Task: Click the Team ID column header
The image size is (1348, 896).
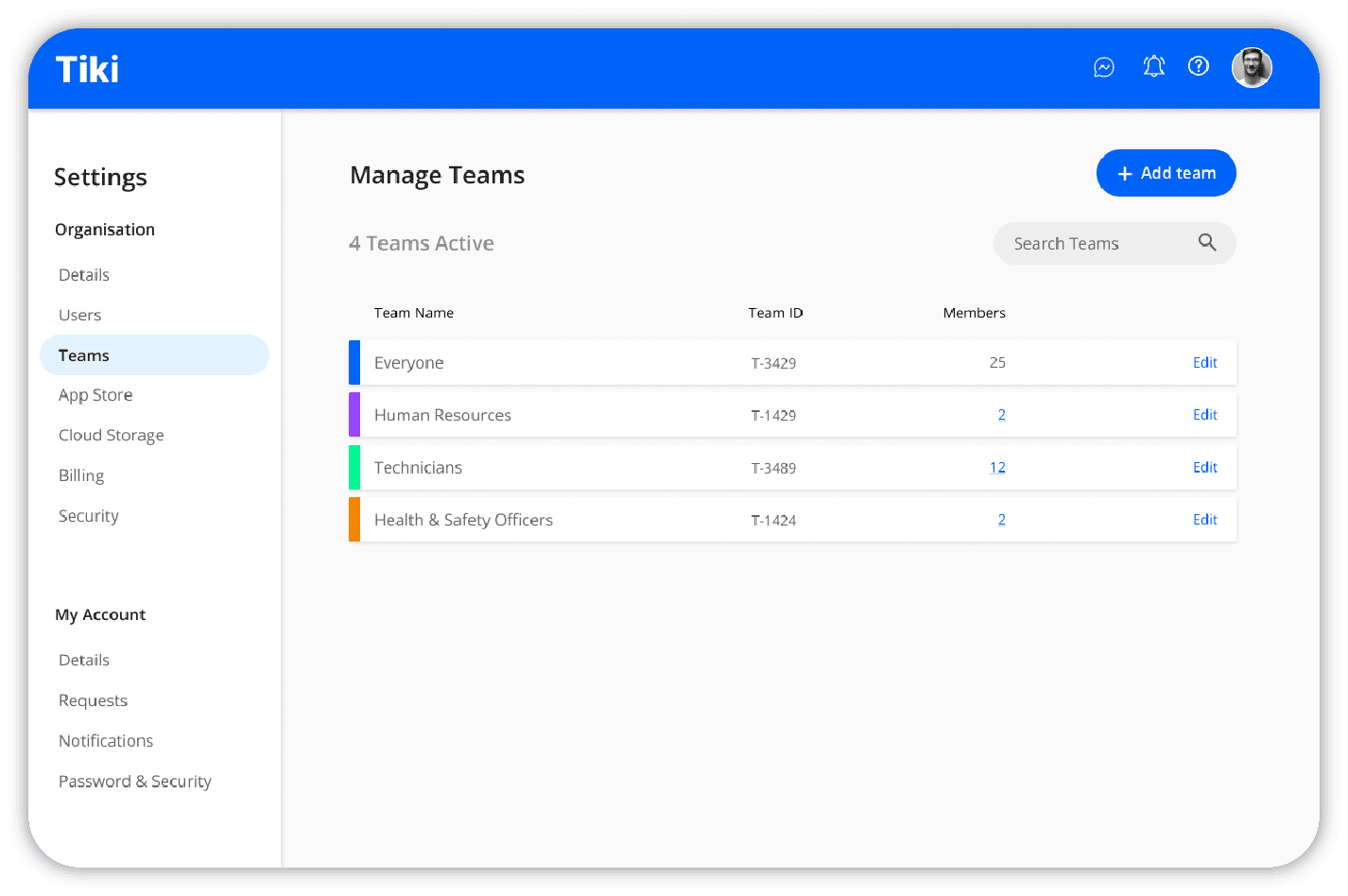Action: pos(776,313)
